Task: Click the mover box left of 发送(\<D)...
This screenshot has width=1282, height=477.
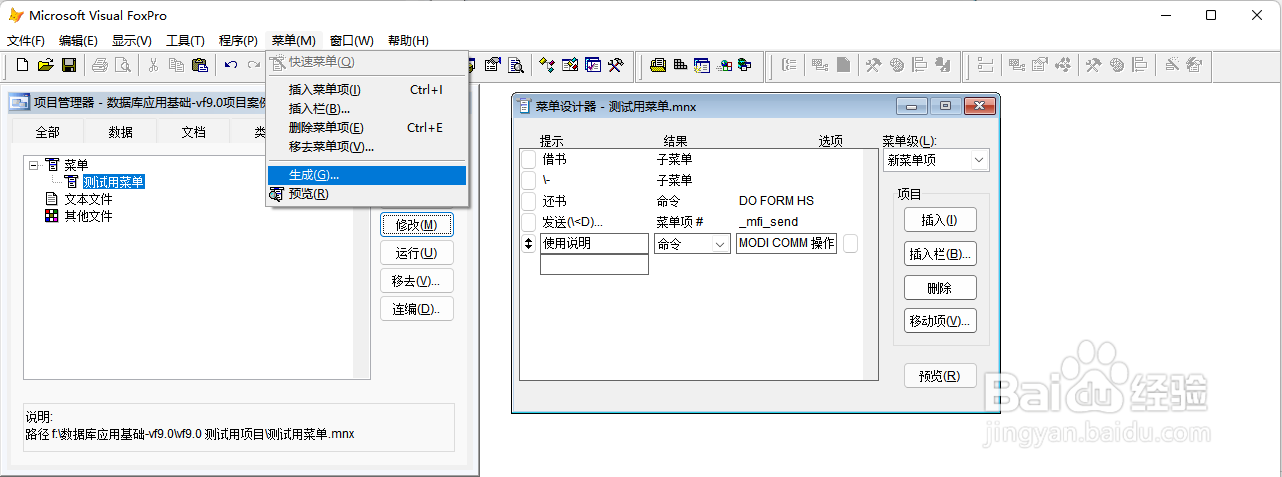Action: click(x=529, y=222)
